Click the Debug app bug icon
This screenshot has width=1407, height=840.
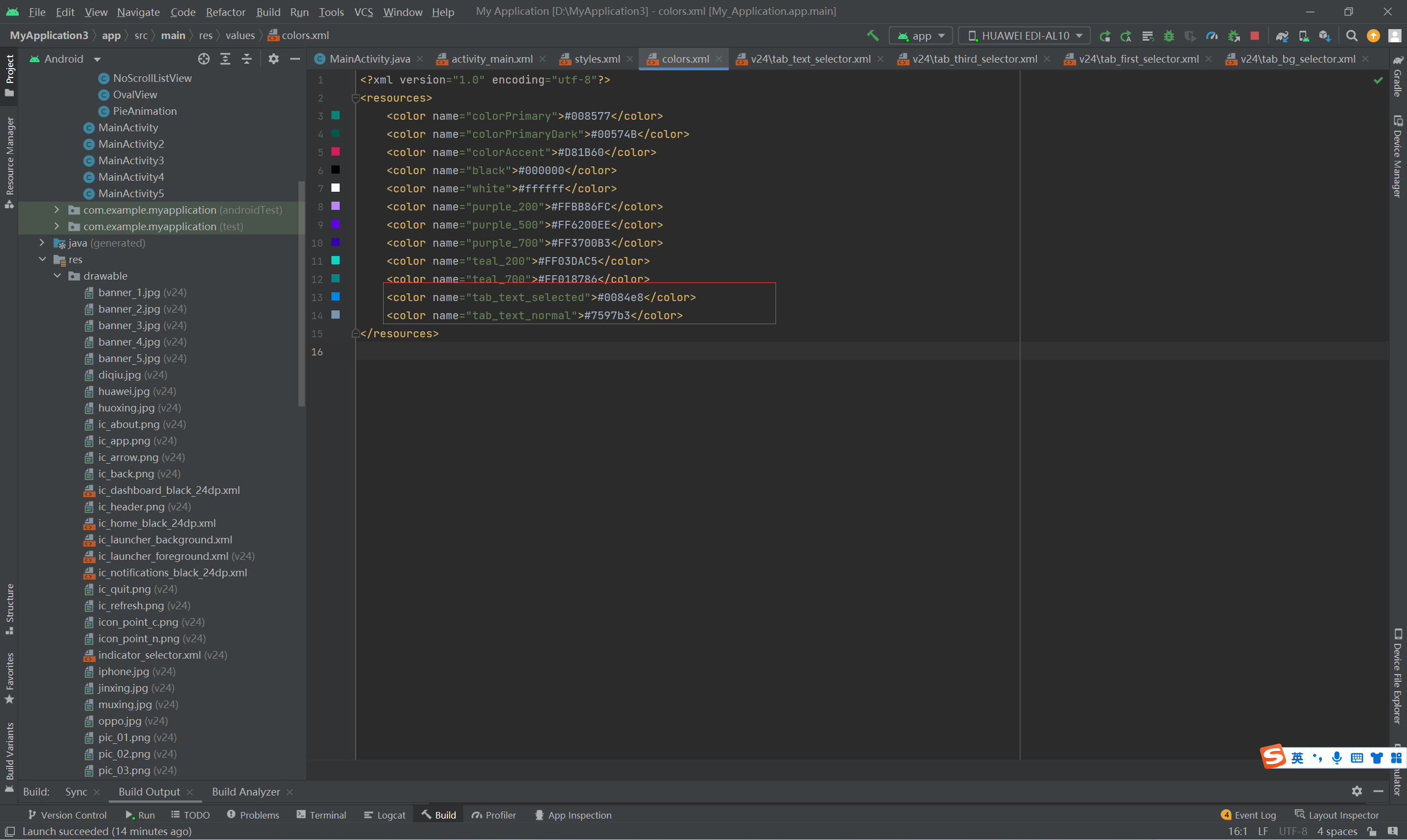(x=1168, y=36)
